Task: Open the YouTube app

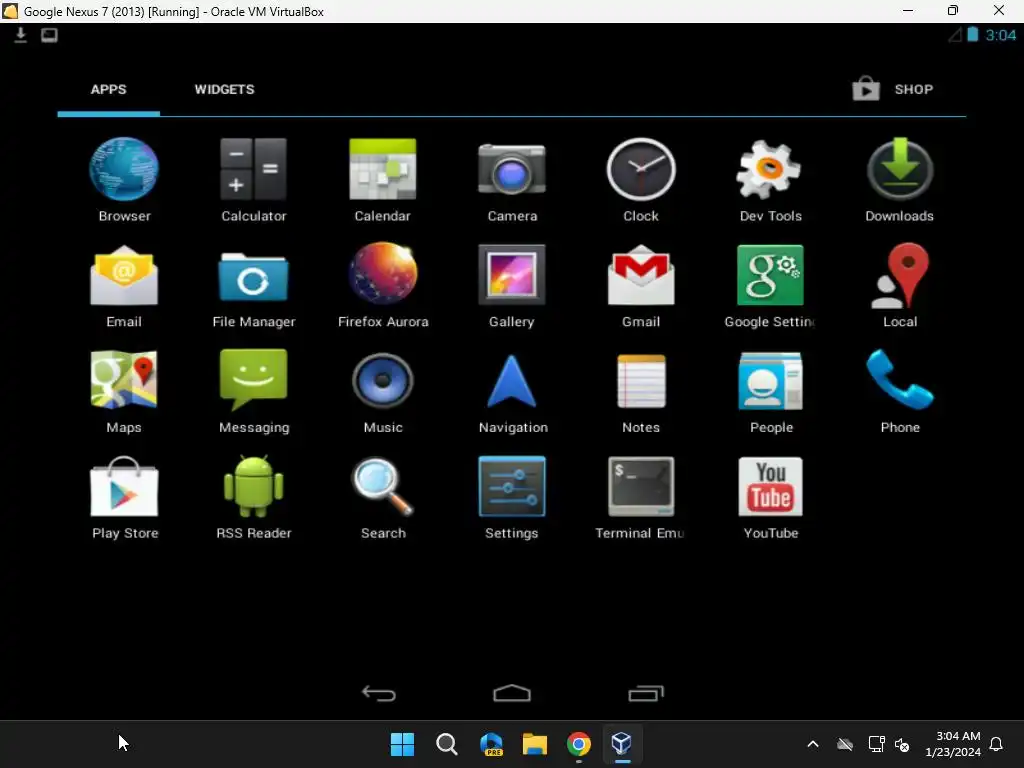Action: (x=770, y=498)
